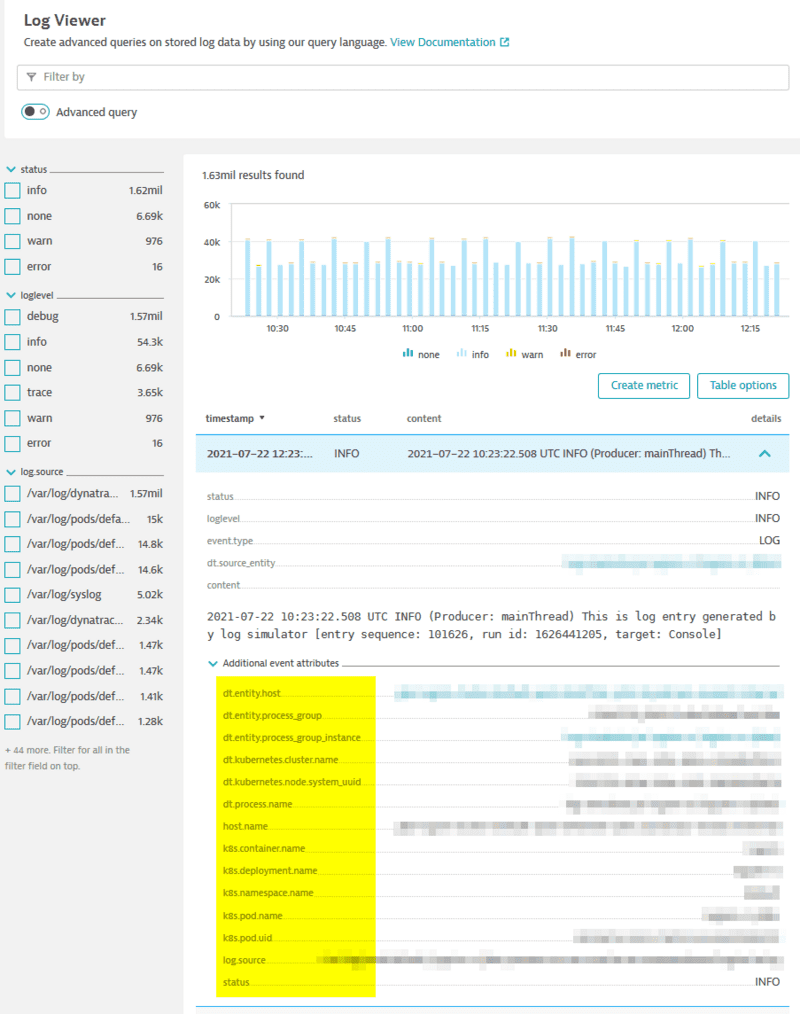Collapse the Additional event attributes section
Viewport: 800px width, 1014px height.
tap(212, 662)
